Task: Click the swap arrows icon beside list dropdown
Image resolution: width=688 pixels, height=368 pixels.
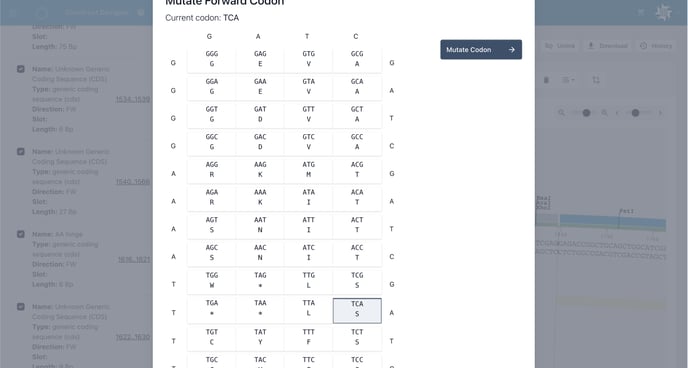Action: tap(595, 80)
